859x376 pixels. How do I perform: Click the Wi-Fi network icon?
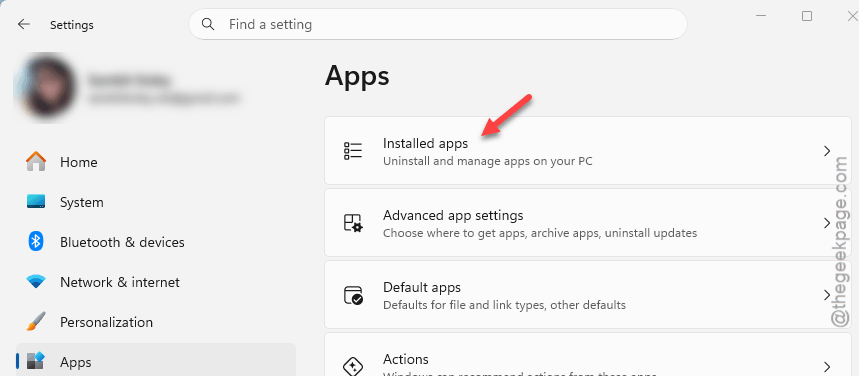(x=36, y=282)
